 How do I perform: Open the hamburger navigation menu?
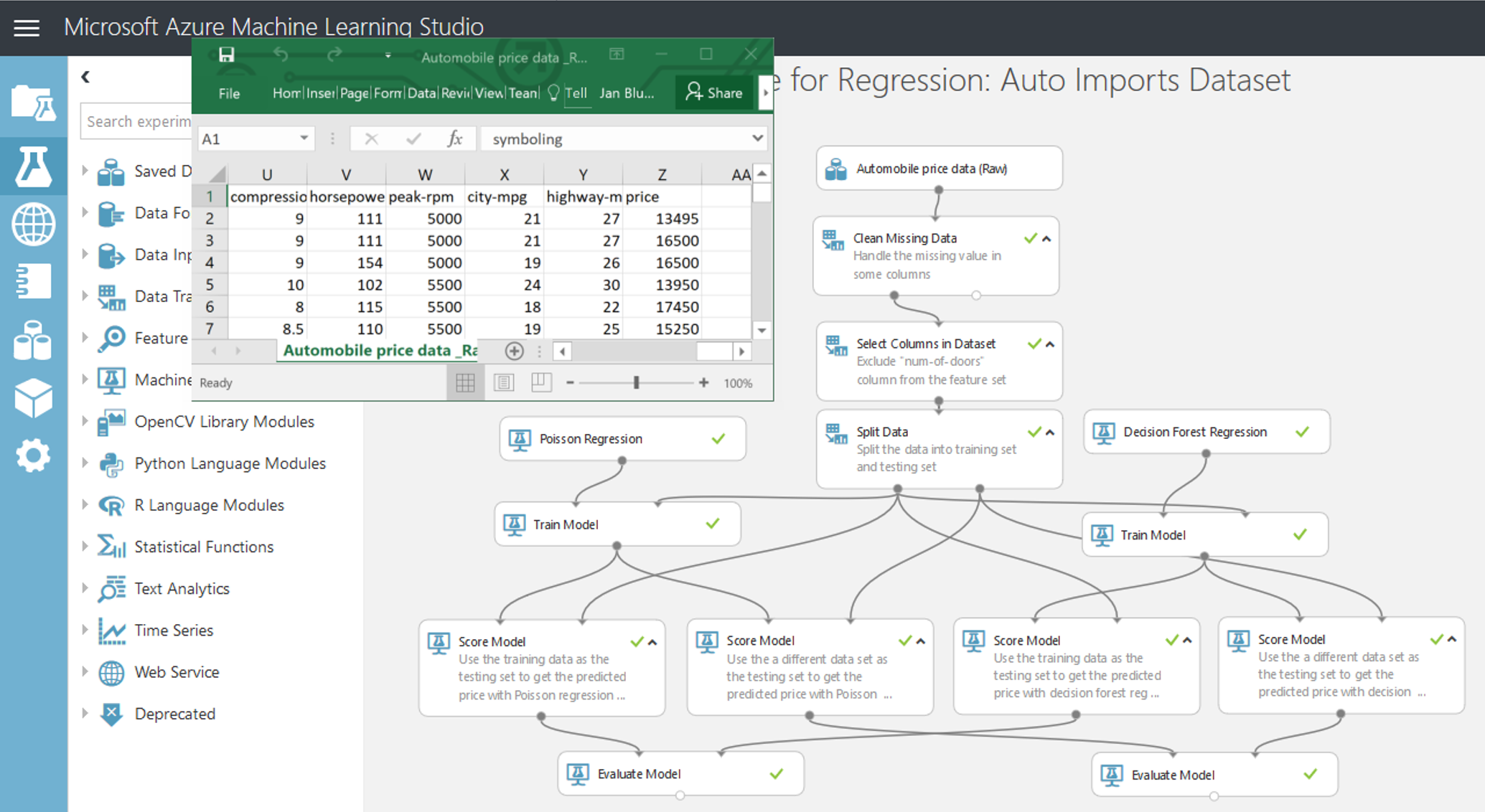pos(27,28)
